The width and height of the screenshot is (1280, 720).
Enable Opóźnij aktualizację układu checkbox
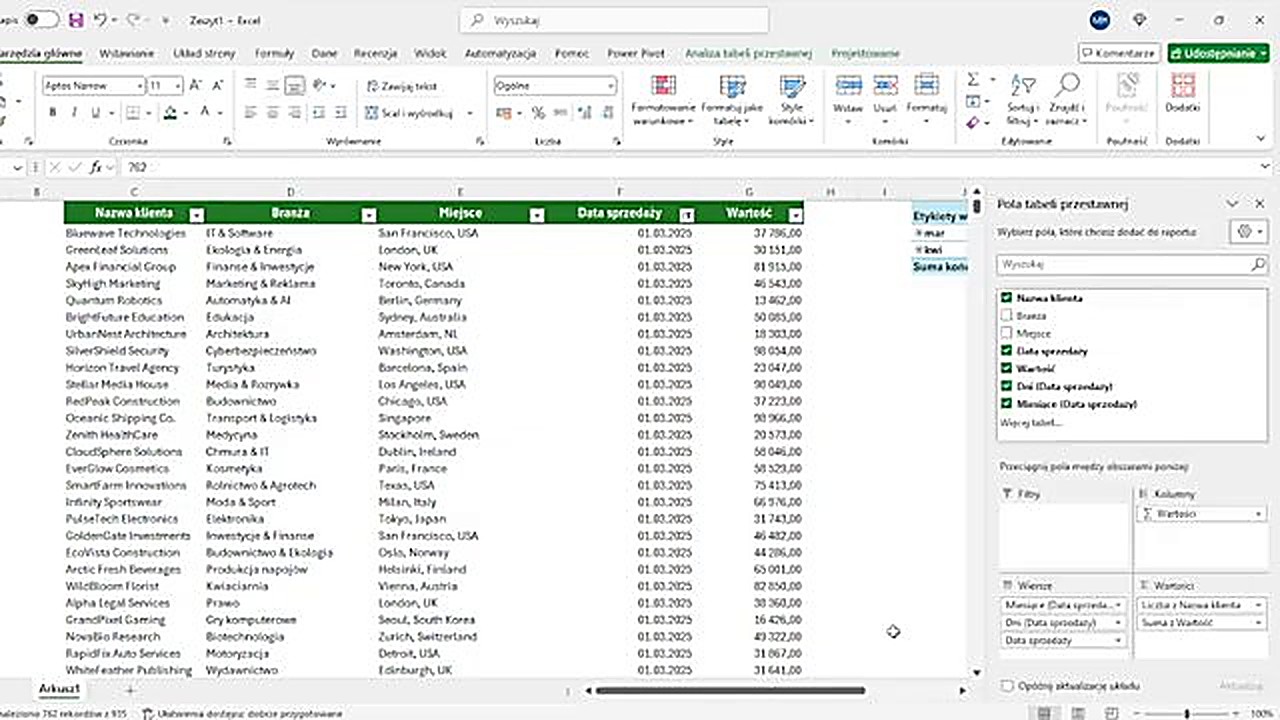point(1007,686)
